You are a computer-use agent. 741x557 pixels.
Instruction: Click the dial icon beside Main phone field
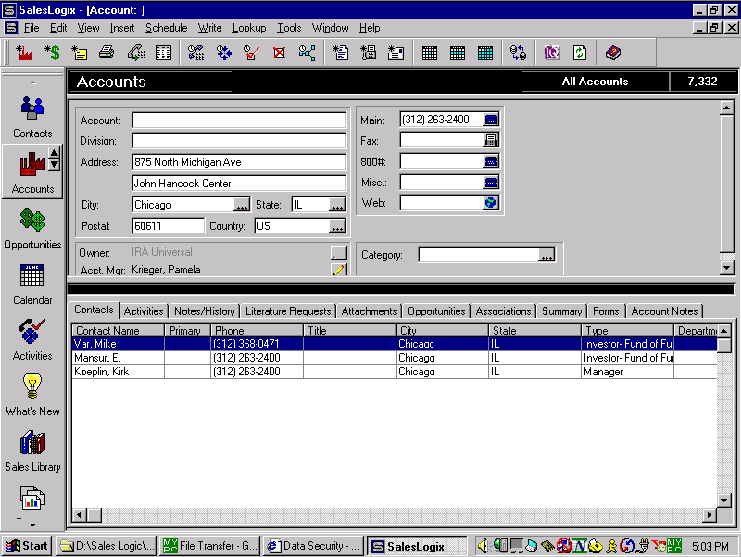coord(491,120)
